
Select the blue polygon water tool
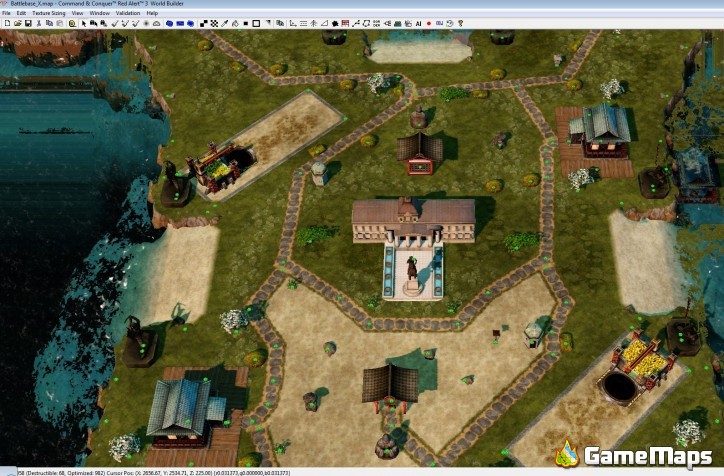191,23
